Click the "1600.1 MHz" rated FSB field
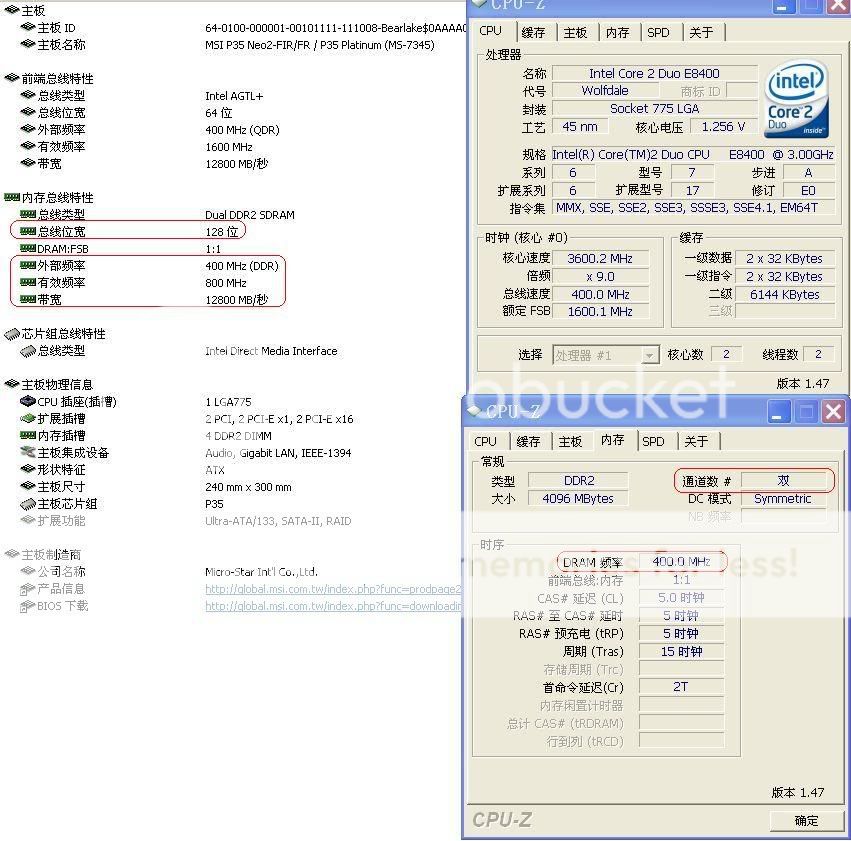Viewport: 851px width, 841px height. coord(600,311)
